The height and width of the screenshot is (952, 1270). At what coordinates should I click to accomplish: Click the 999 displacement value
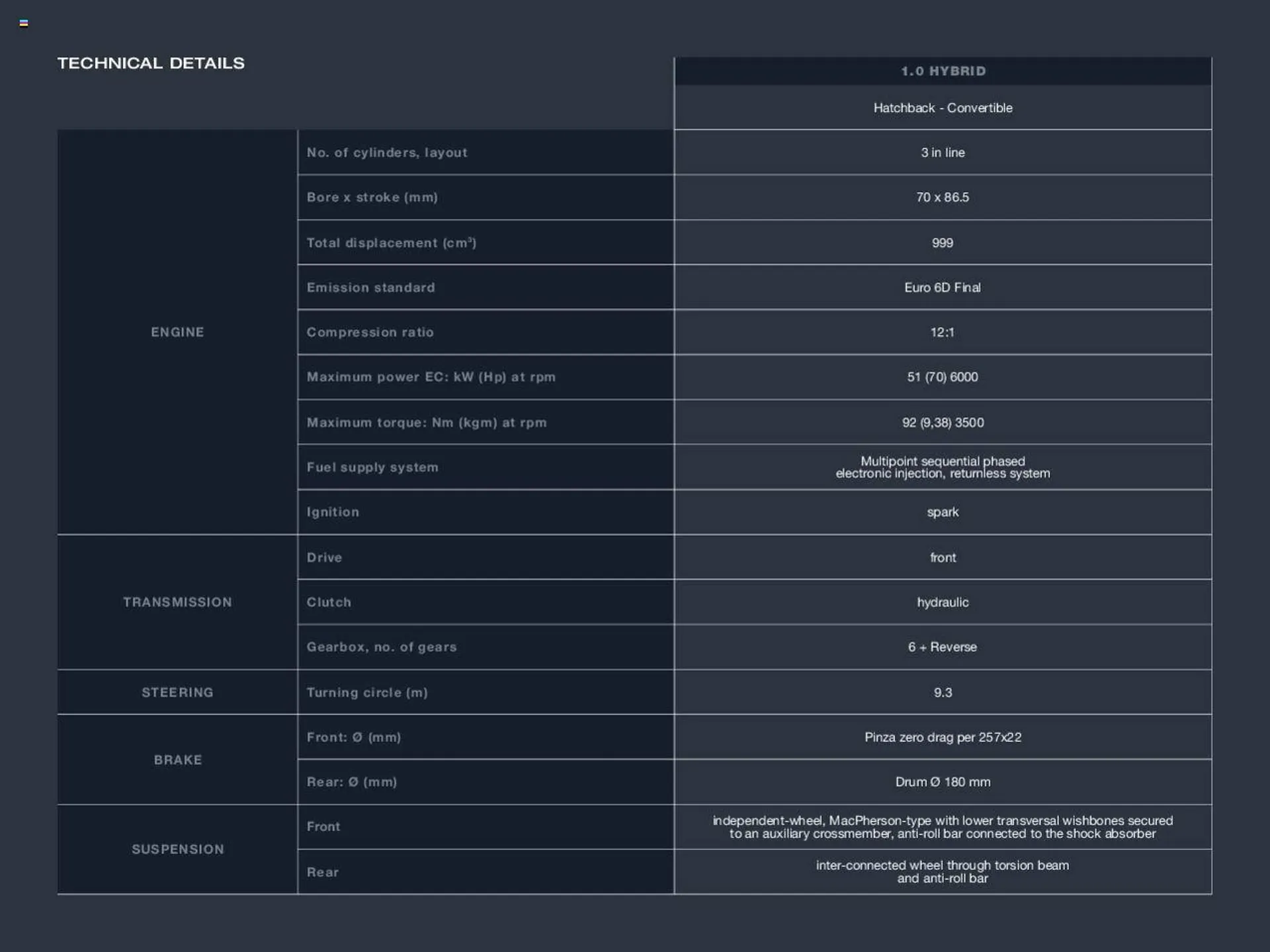point(943,243)
